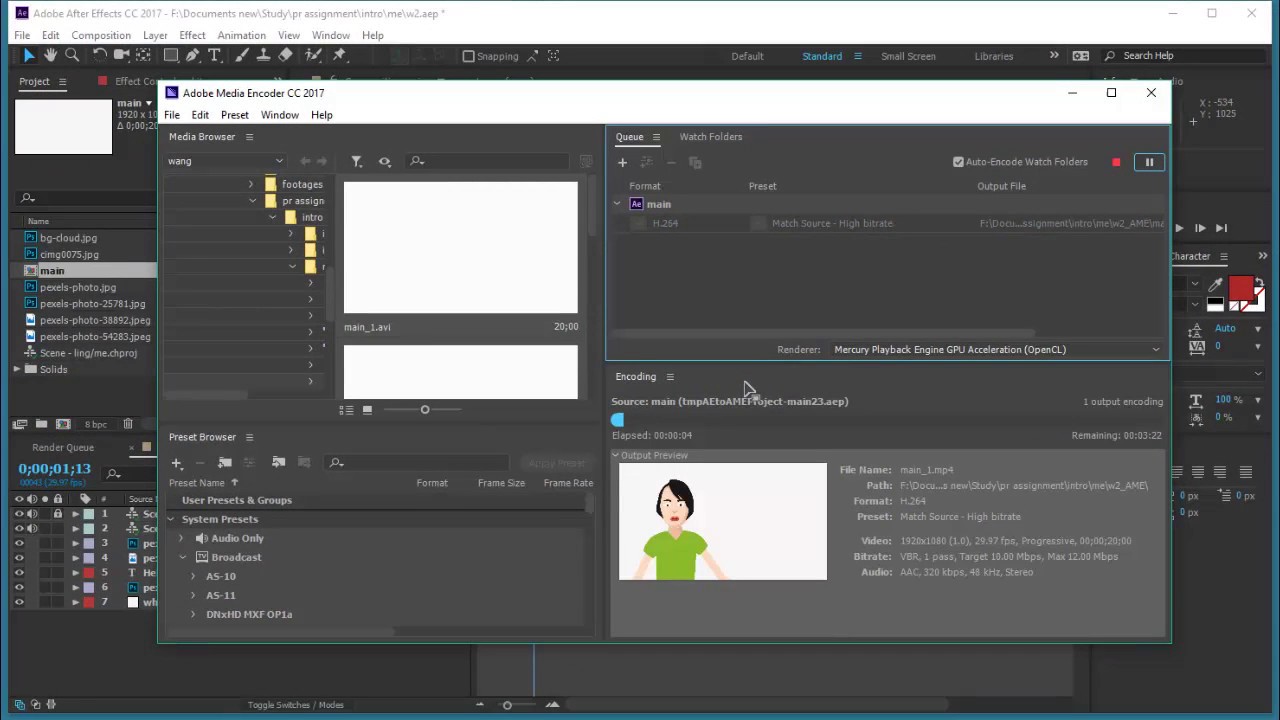
Task: Open the Renderer dropdown menu
Action: click(x=997, y=350)
